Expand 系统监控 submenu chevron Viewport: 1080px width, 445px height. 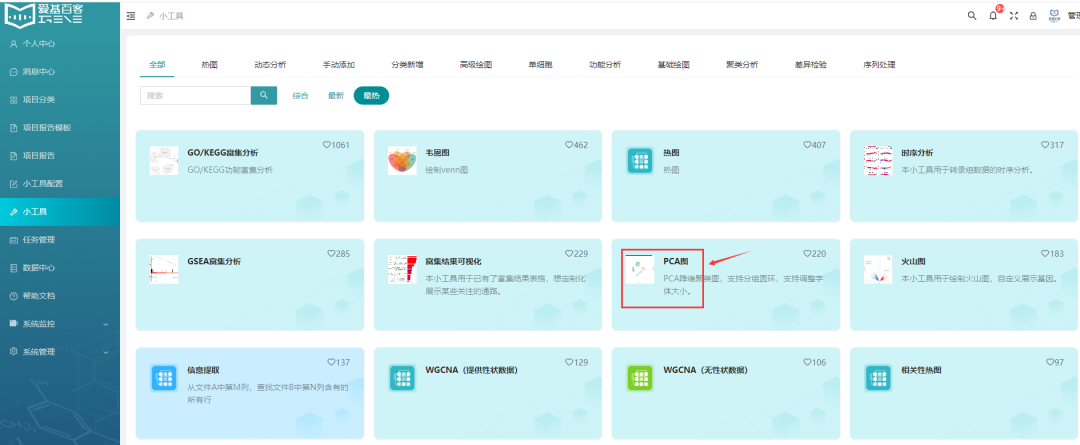[x=105, y=324]
